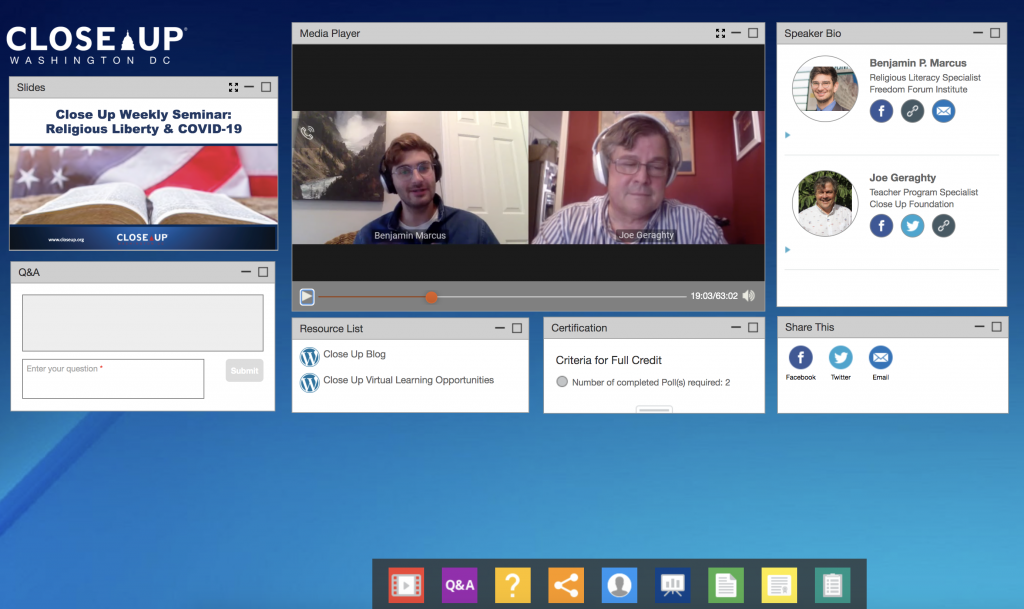Open the blue speaker bio dock icon
The image size is (1024, 609).
[x=619, y=585]
